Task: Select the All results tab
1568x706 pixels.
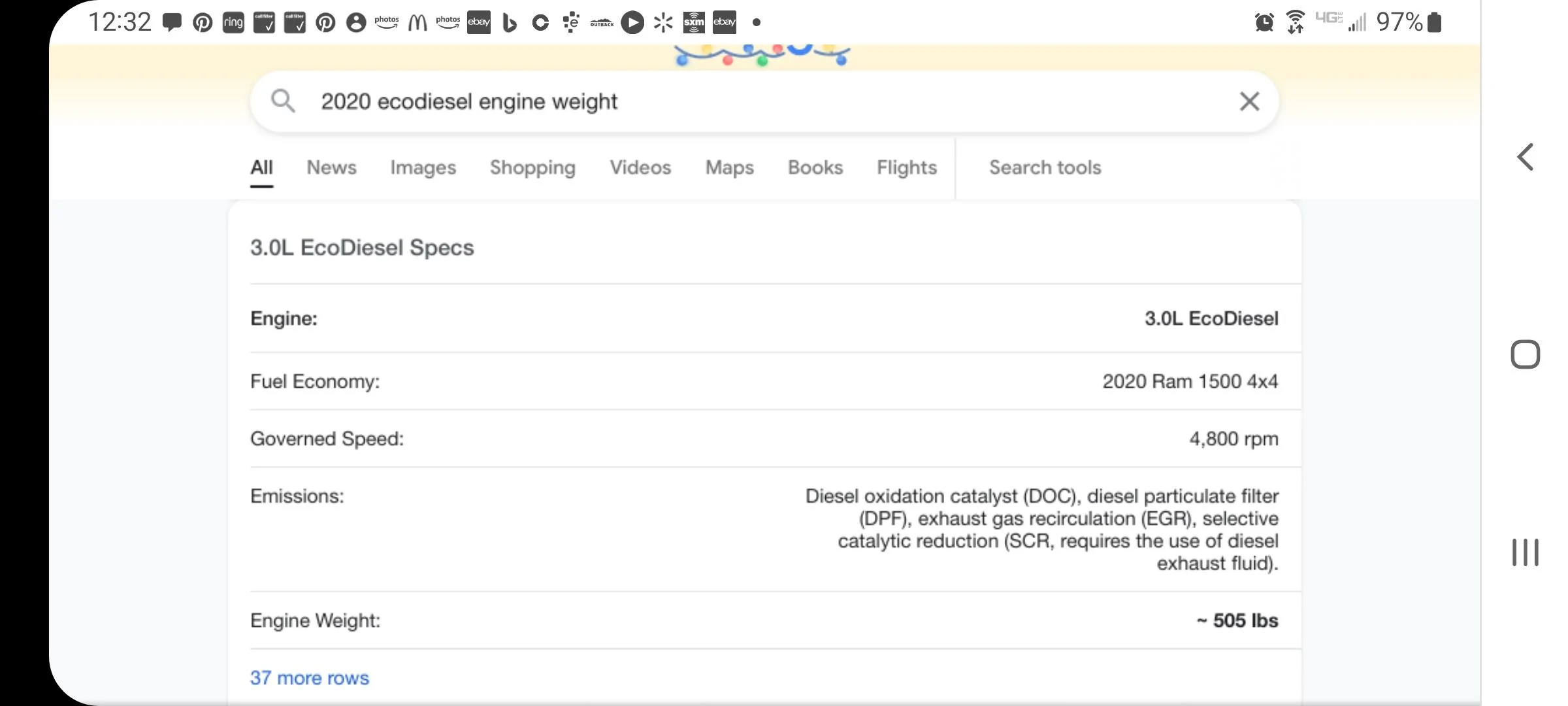Action: pos(261,167)
